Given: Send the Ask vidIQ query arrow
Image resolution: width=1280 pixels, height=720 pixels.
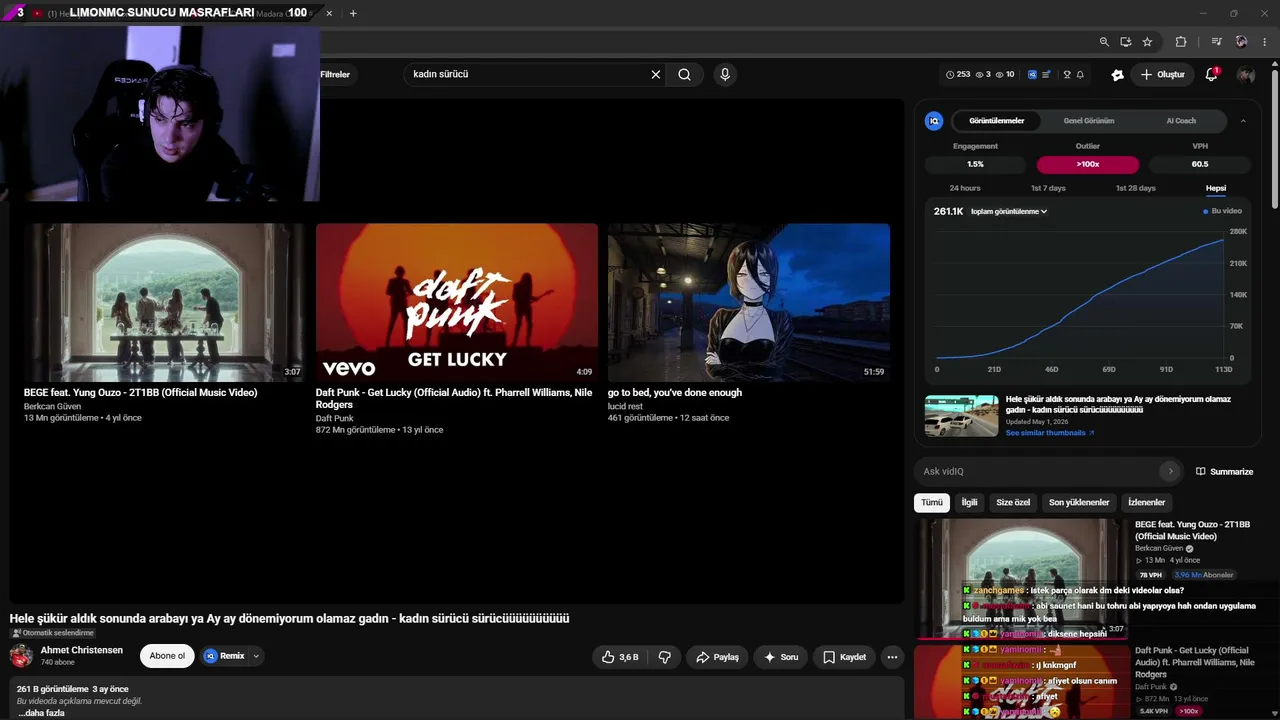Looking at the screenshot, I should 1170,471.
